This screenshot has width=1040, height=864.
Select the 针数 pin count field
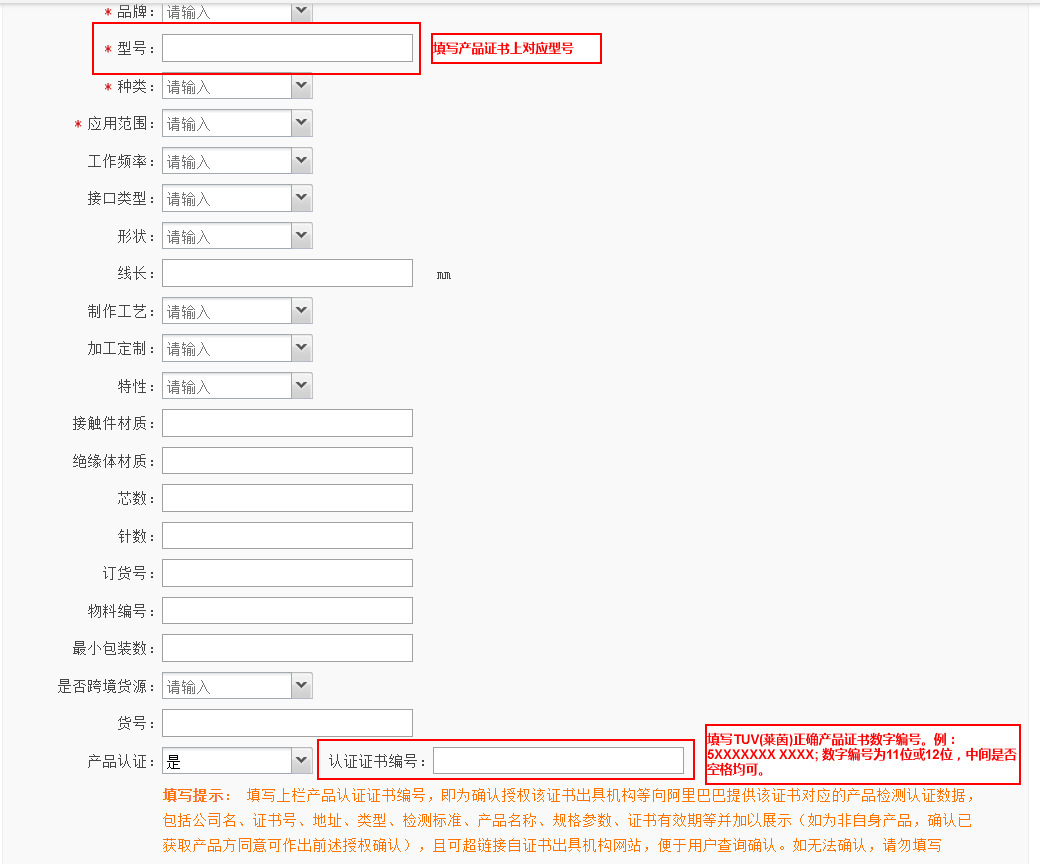pyautogui.click(x=287, y=535)
